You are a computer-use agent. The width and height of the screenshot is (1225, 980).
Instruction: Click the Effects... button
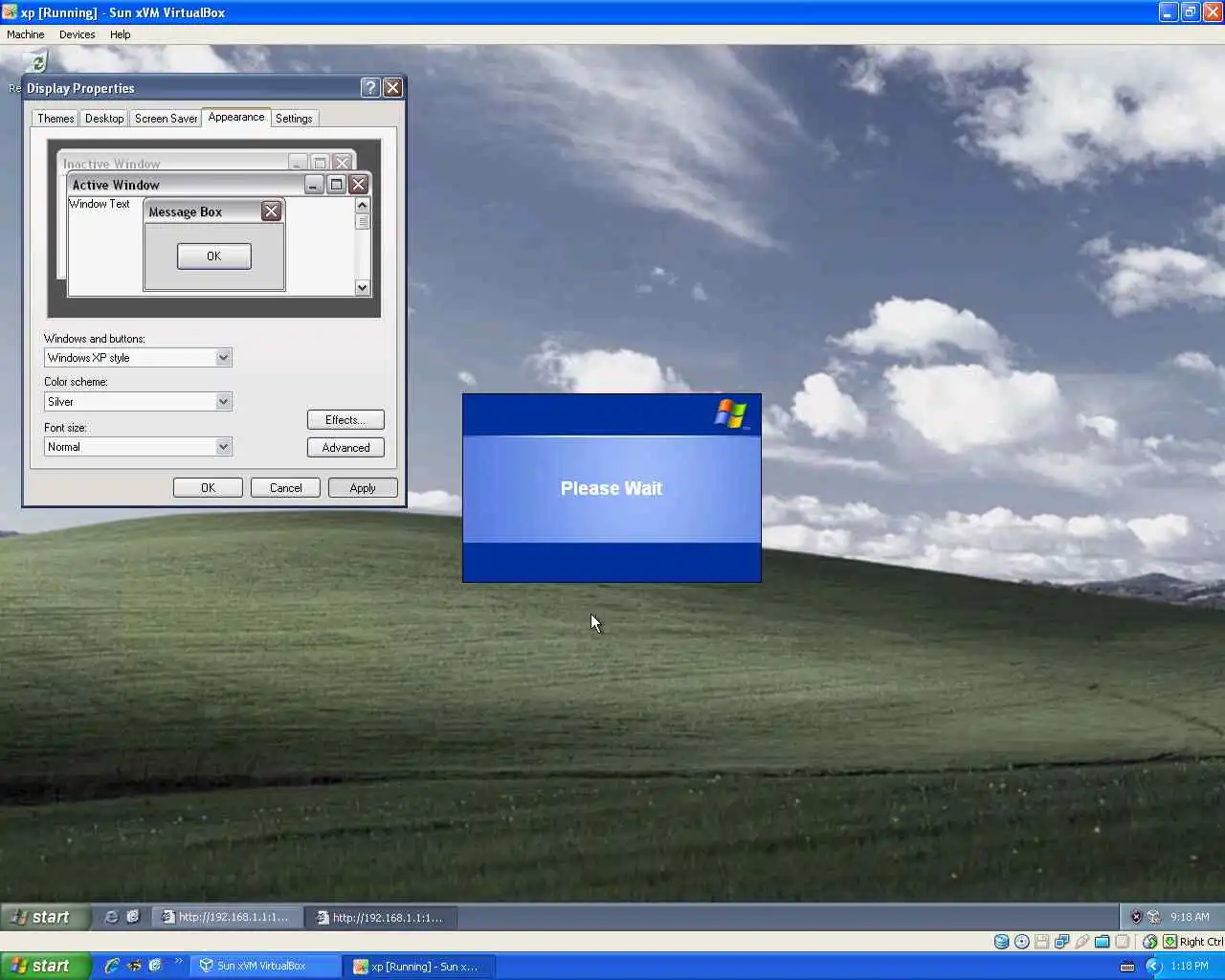pos(345,420)
